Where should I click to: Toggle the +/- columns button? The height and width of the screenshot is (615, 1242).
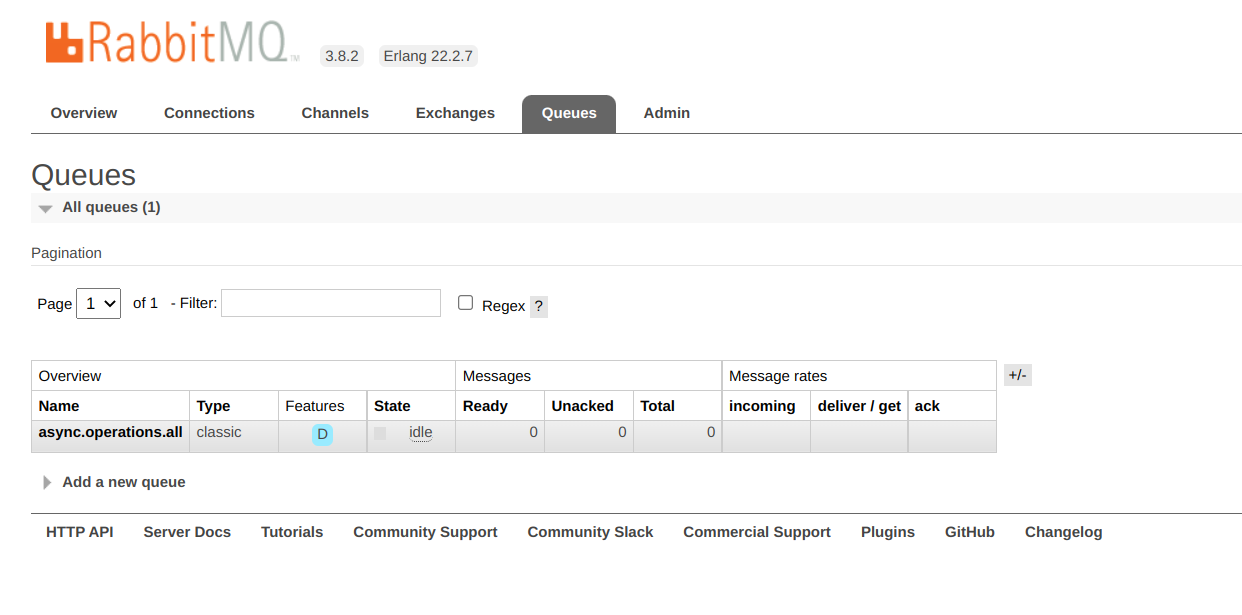[x=1017, y=375]
